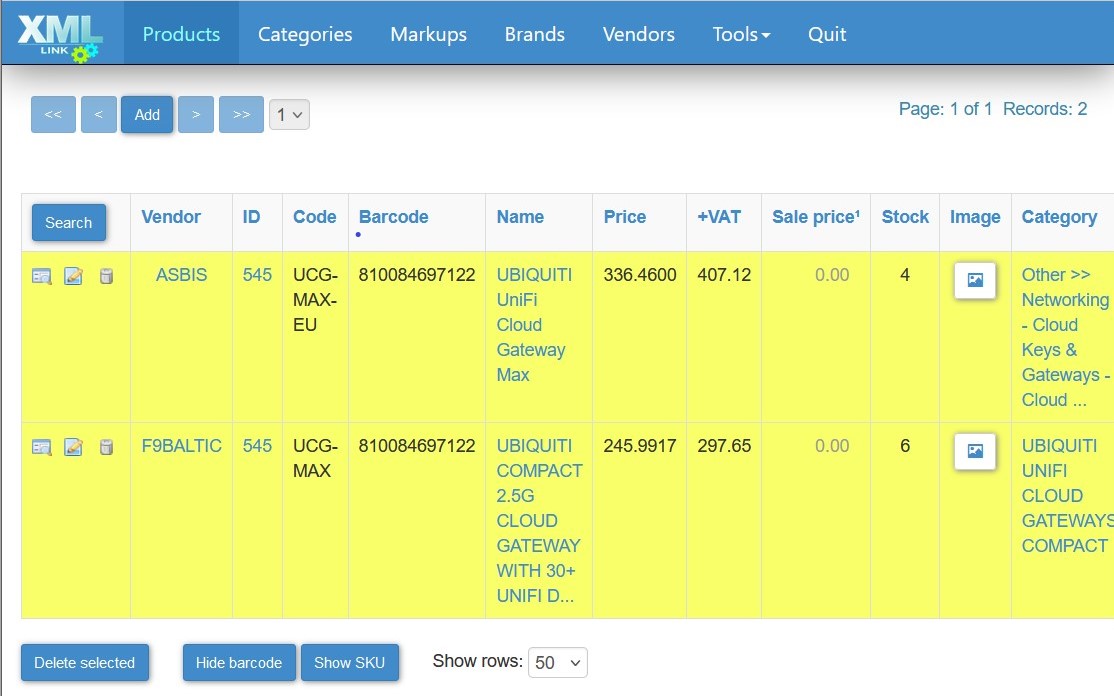The width and height of the screenshot is (1114, 696).
Task: View details icon in F9BALTIC row
Action: pos(42,447)
